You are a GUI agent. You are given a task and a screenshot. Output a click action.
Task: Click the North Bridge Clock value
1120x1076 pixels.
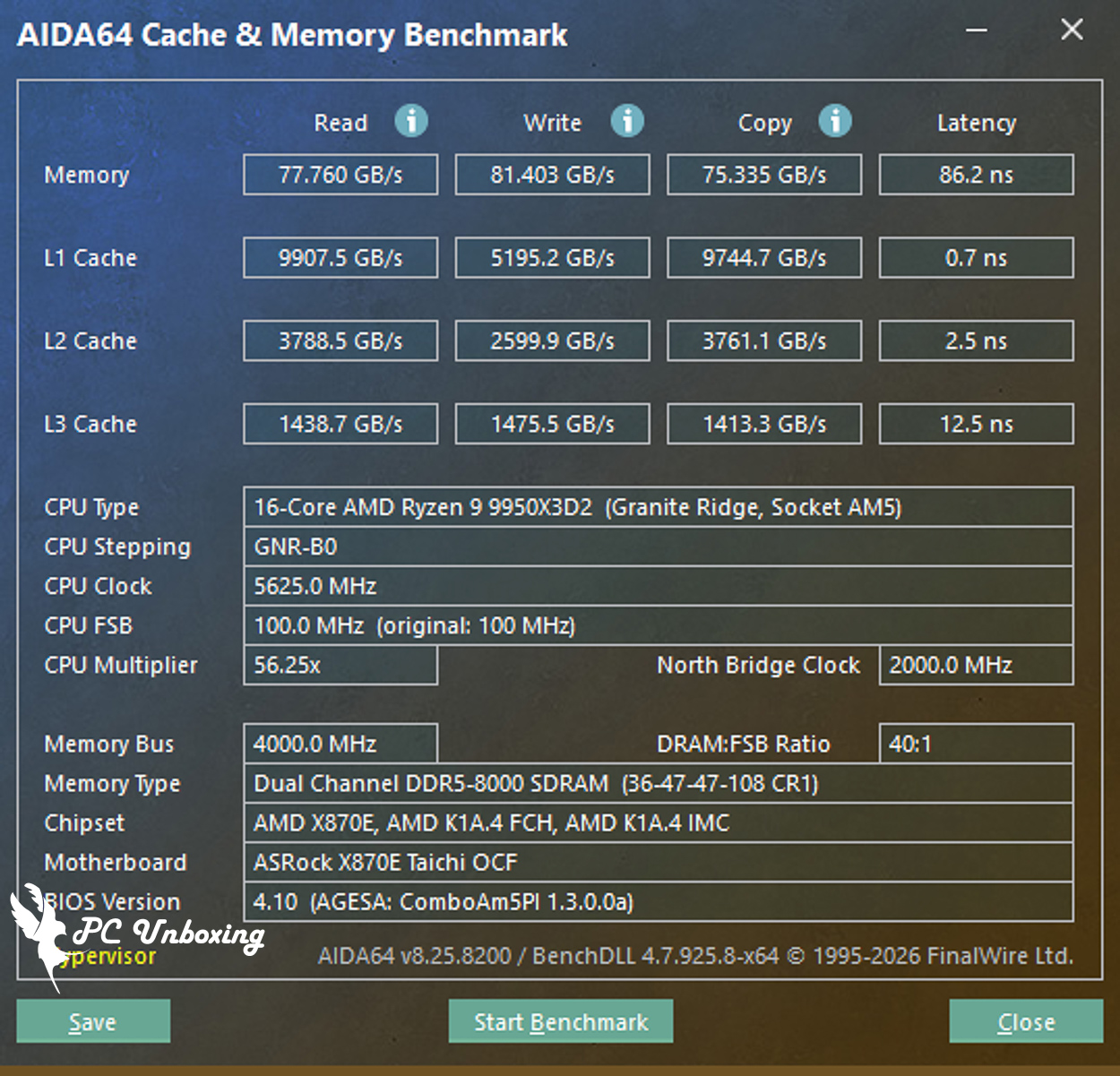coord(976,665)
